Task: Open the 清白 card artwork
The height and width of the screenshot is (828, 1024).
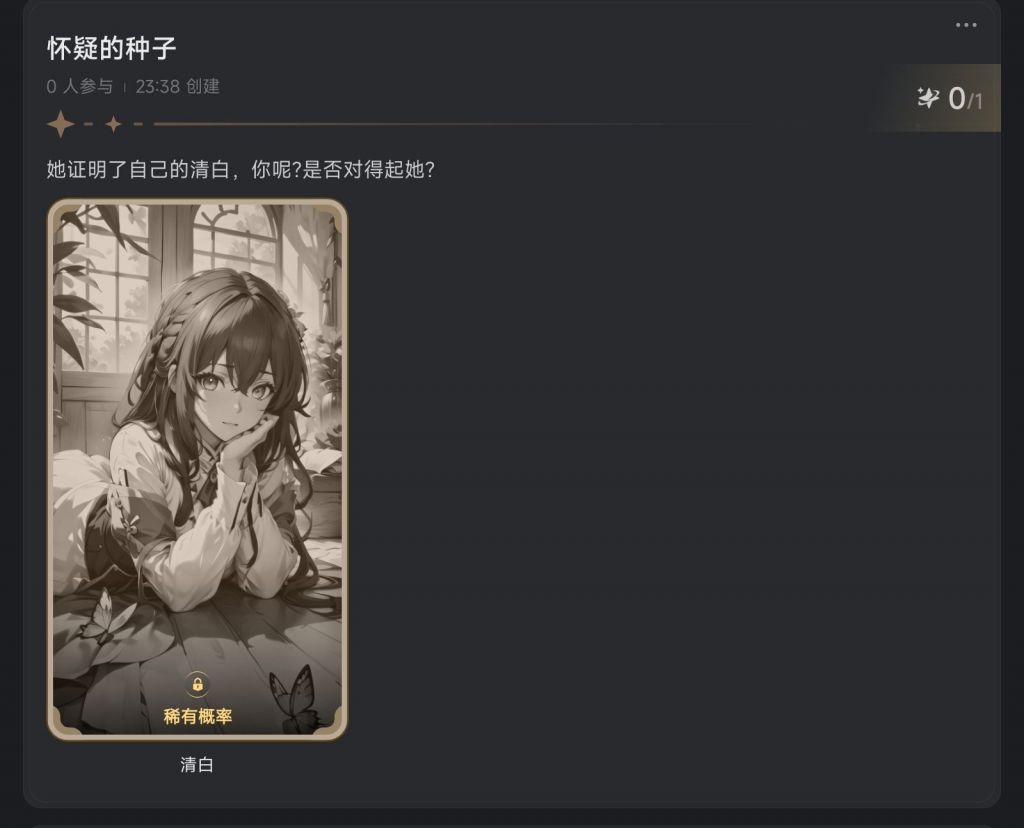Action: pyautogui.click(x=197, y=470)
